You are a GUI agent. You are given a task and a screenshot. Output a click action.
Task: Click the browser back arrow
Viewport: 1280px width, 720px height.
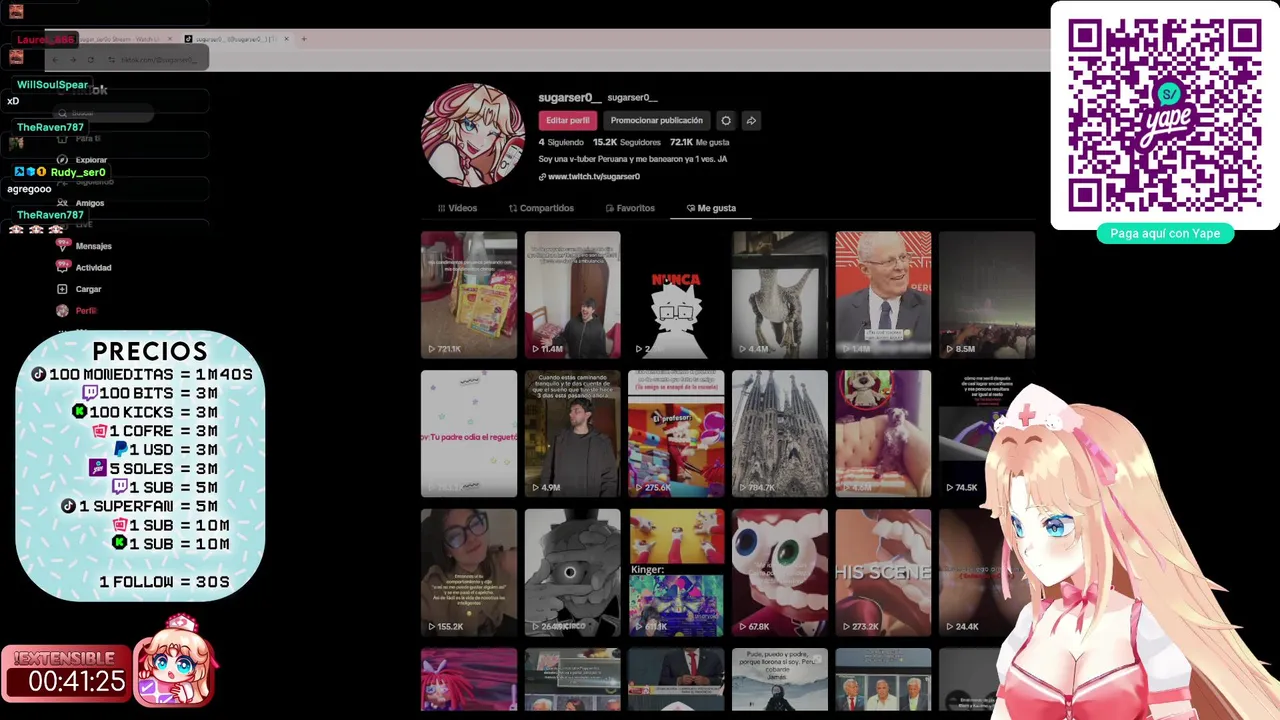click(x=55, y=60)
